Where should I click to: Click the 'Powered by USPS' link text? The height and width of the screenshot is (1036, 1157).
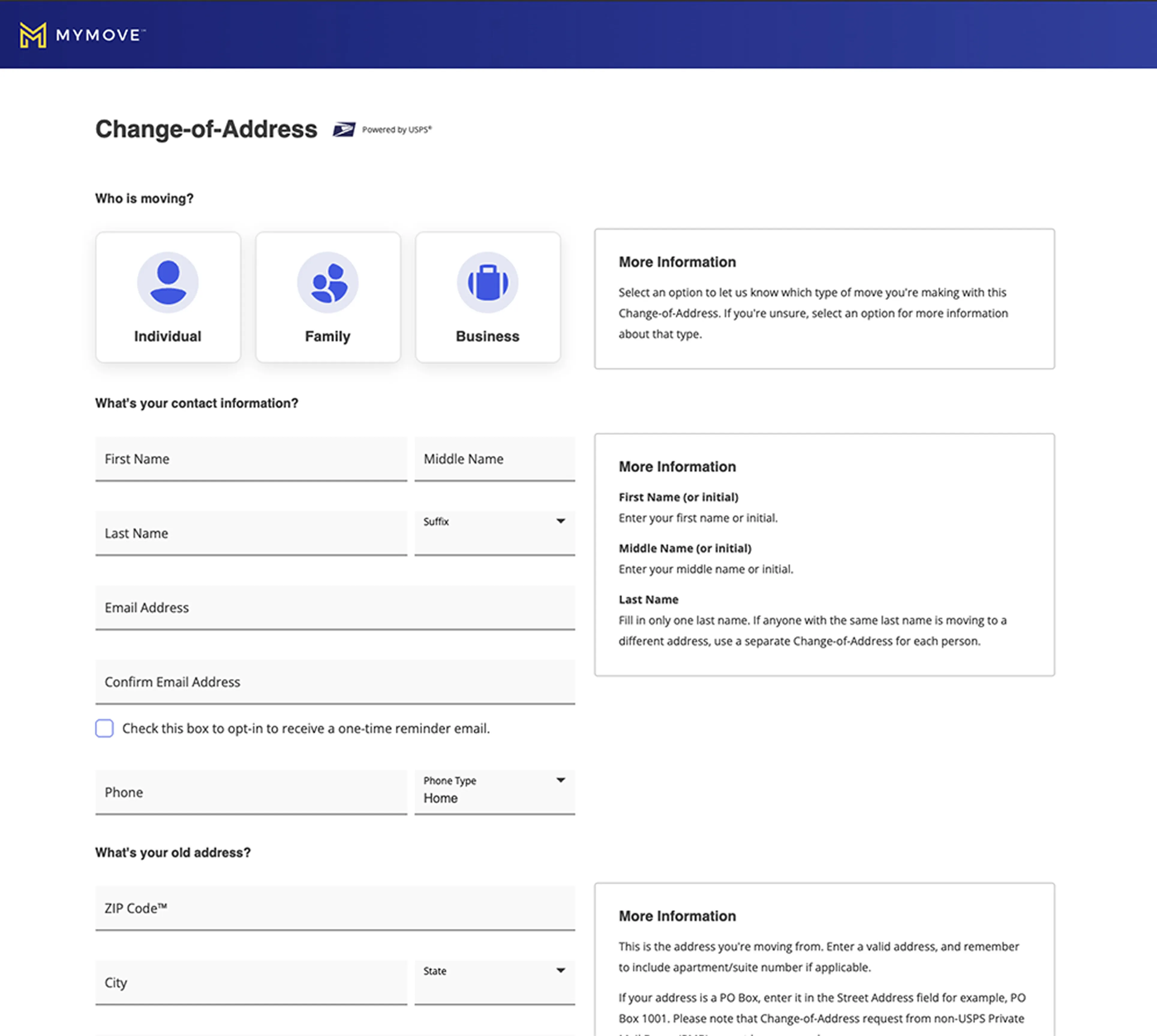coord(397,130)
